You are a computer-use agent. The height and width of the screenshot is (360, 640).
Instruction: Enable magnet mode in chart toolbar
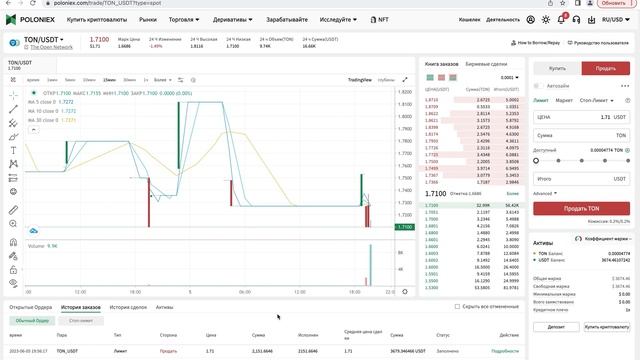pos(13,242)
